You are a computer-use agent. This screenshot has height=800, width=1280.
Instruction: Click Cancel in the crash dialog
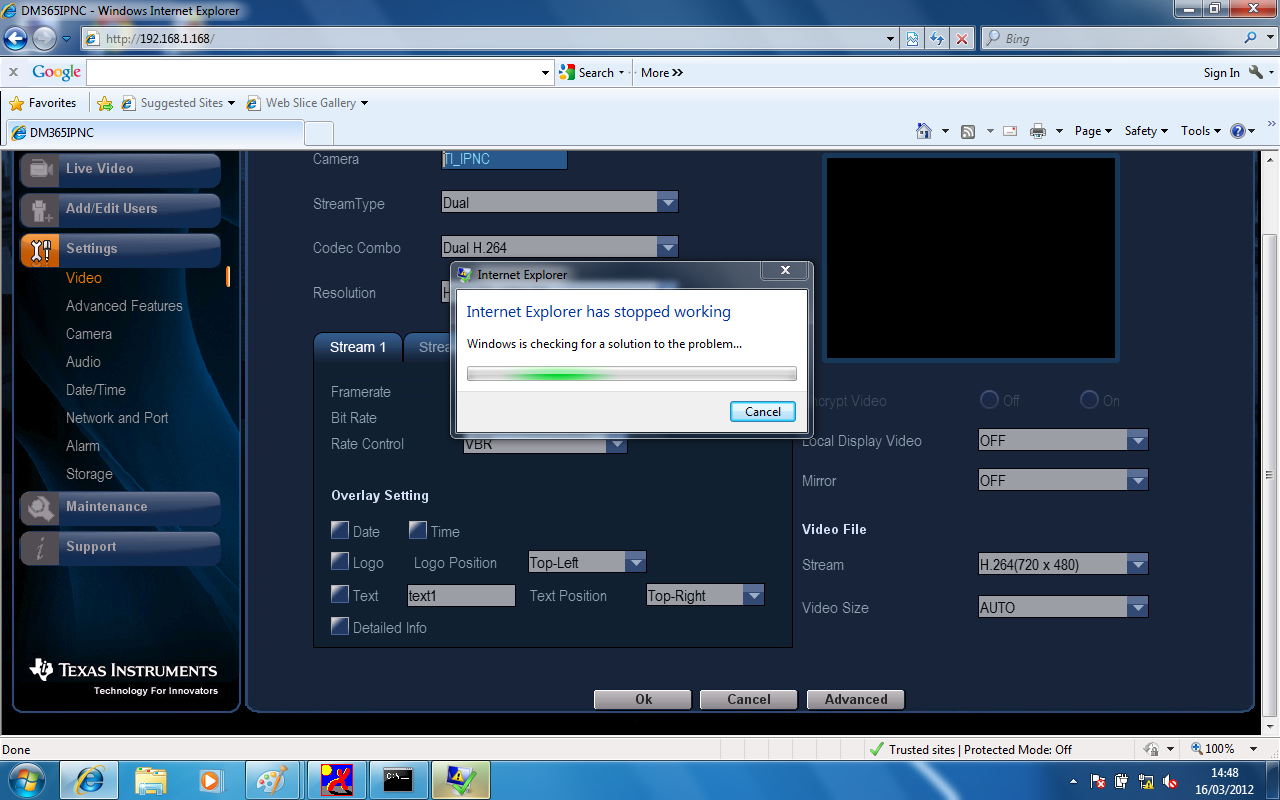(763, 411)
